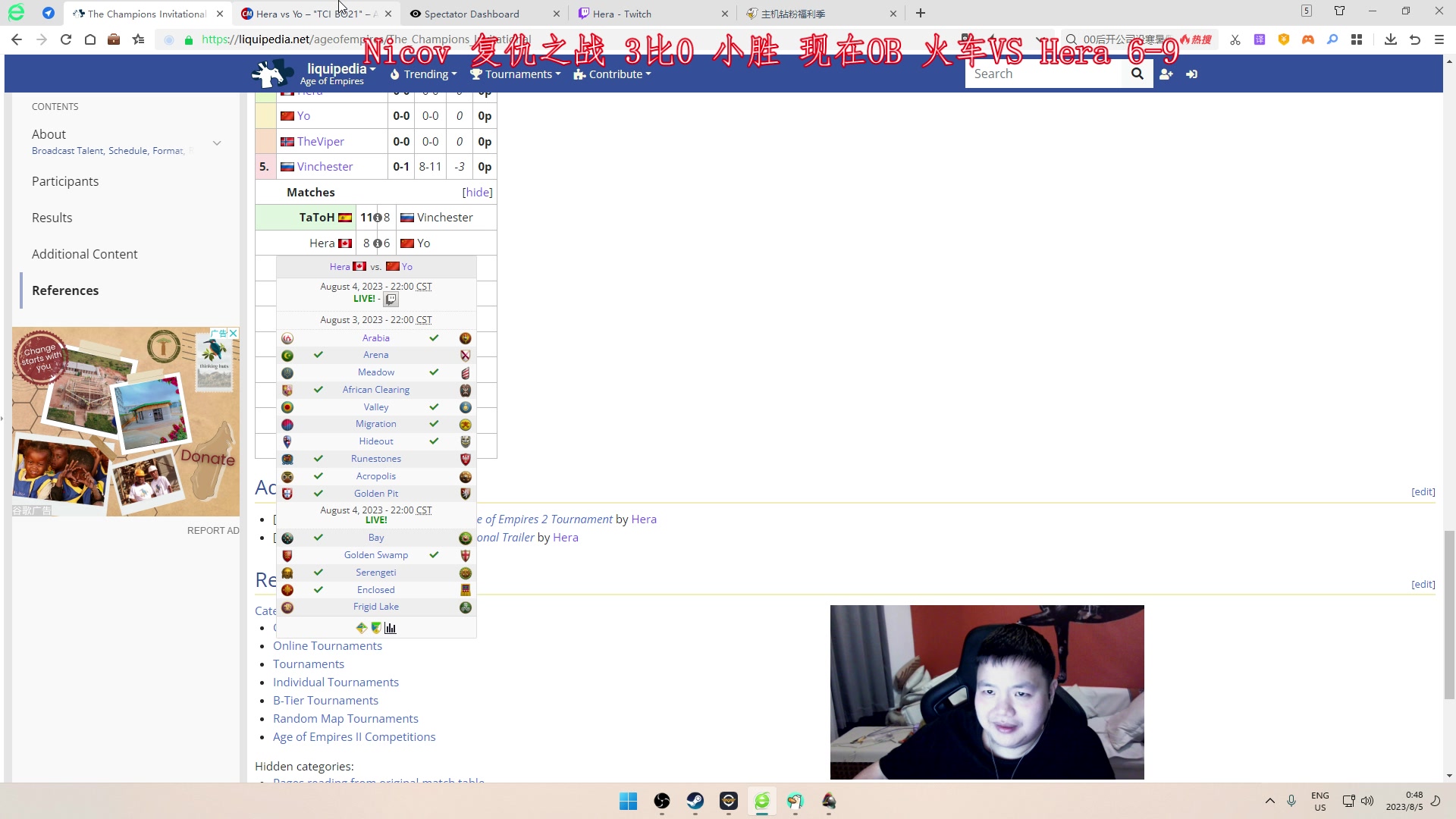Click the microphone tray icon

click(x=1291, y=801)
